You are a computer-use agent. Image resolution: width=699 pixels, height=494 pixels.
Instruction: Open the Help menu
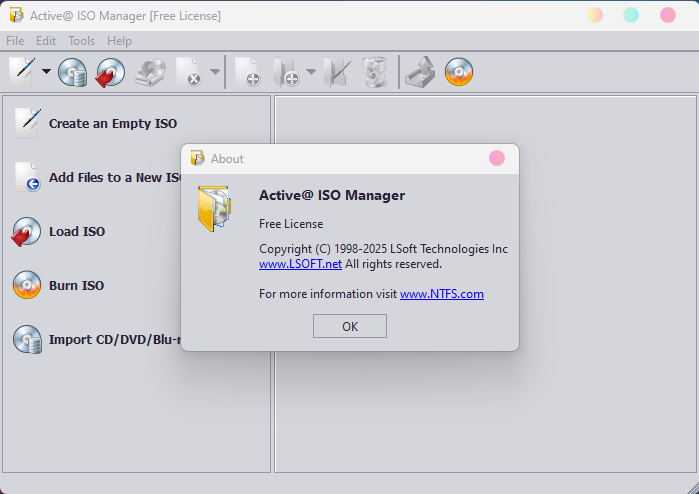(119, 41)
